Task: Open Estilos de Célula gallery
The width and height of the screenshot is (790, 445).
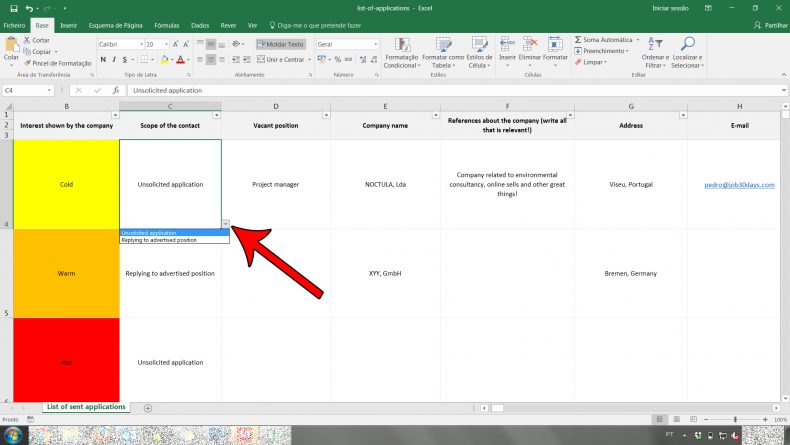Action: 479,53
